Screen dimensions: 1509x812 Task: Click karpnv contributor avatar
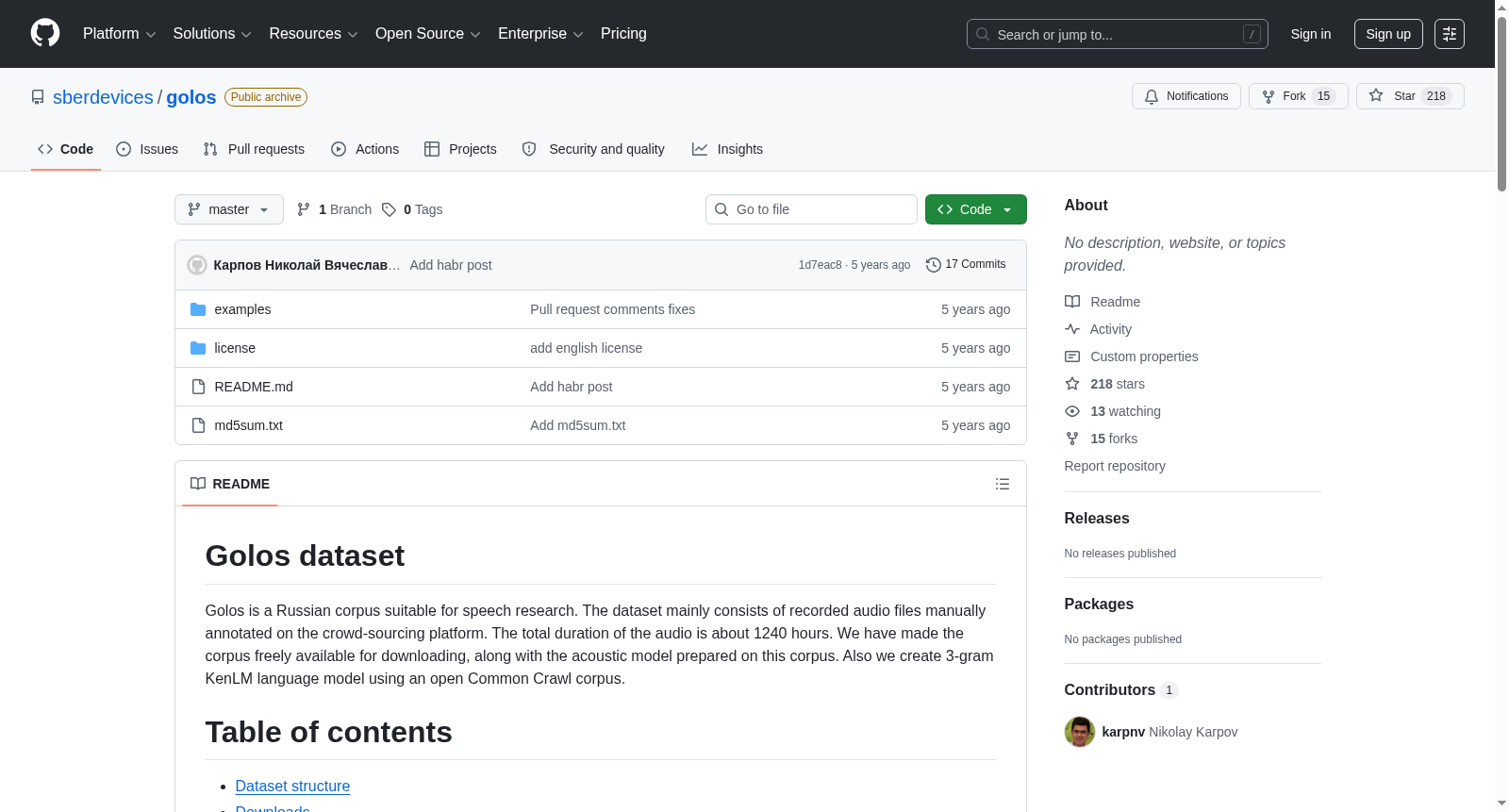coord(1079,732)
